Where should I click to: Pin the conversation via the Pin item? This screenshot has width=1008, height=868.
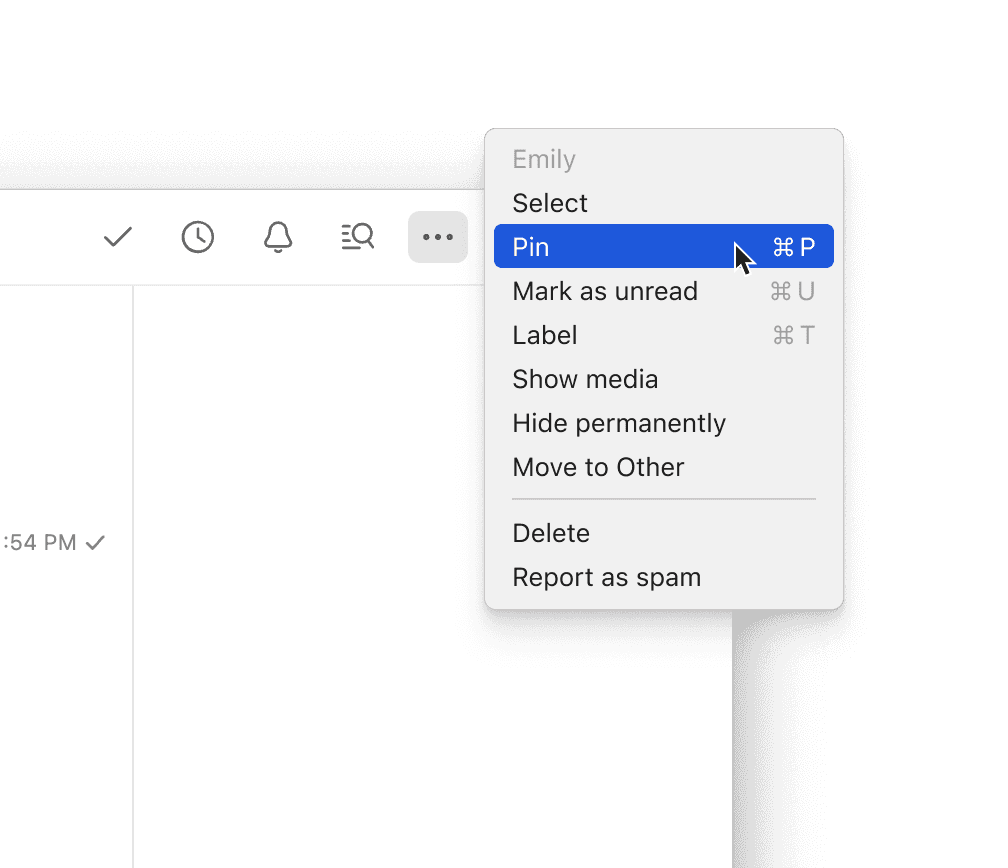coord(531,247)
